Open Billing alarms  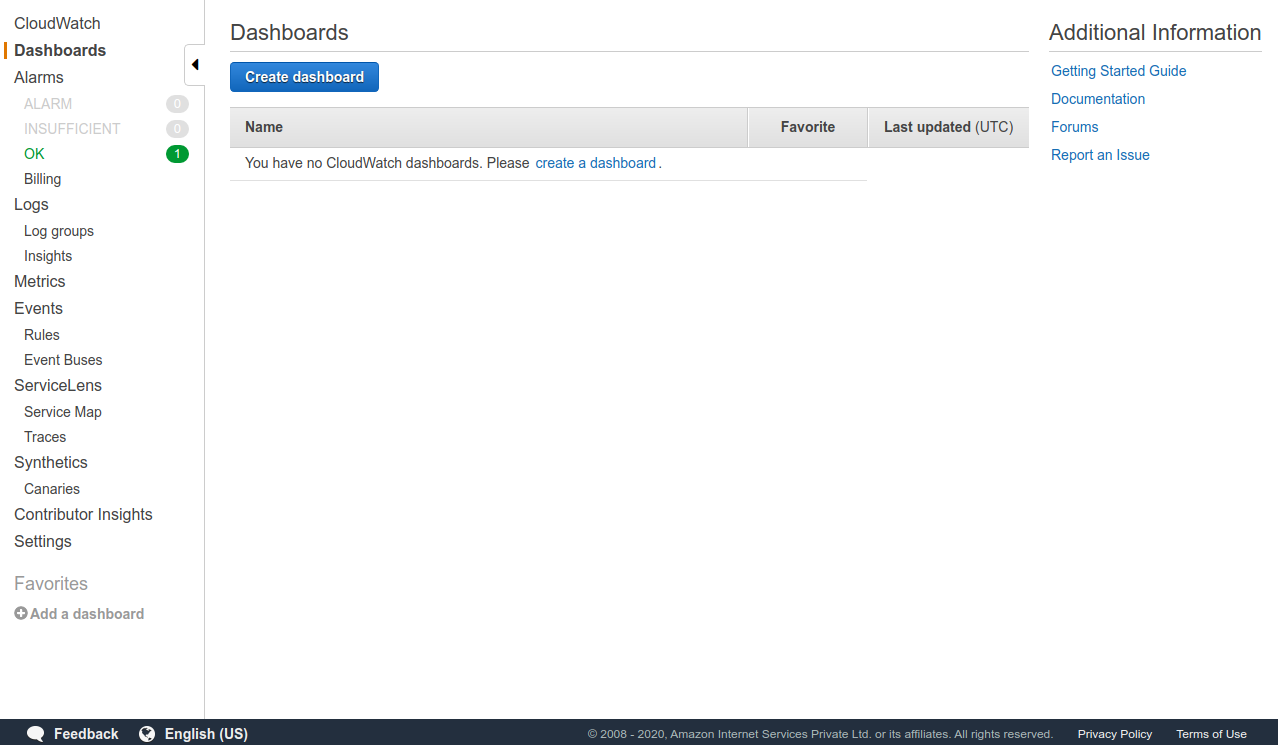pos(42,179)
